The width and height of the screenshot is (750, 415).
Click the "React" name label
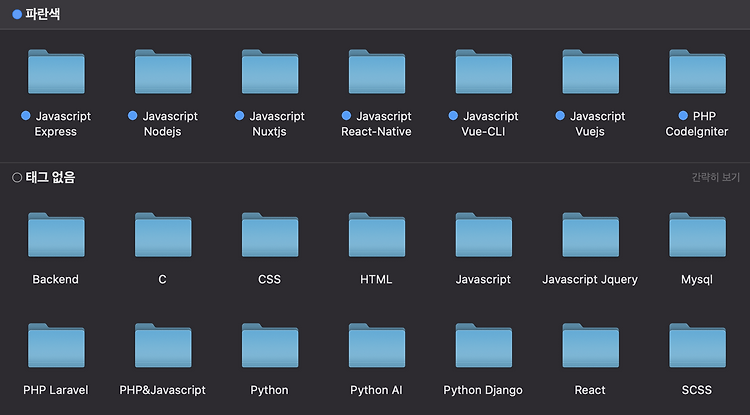[590, 390]
